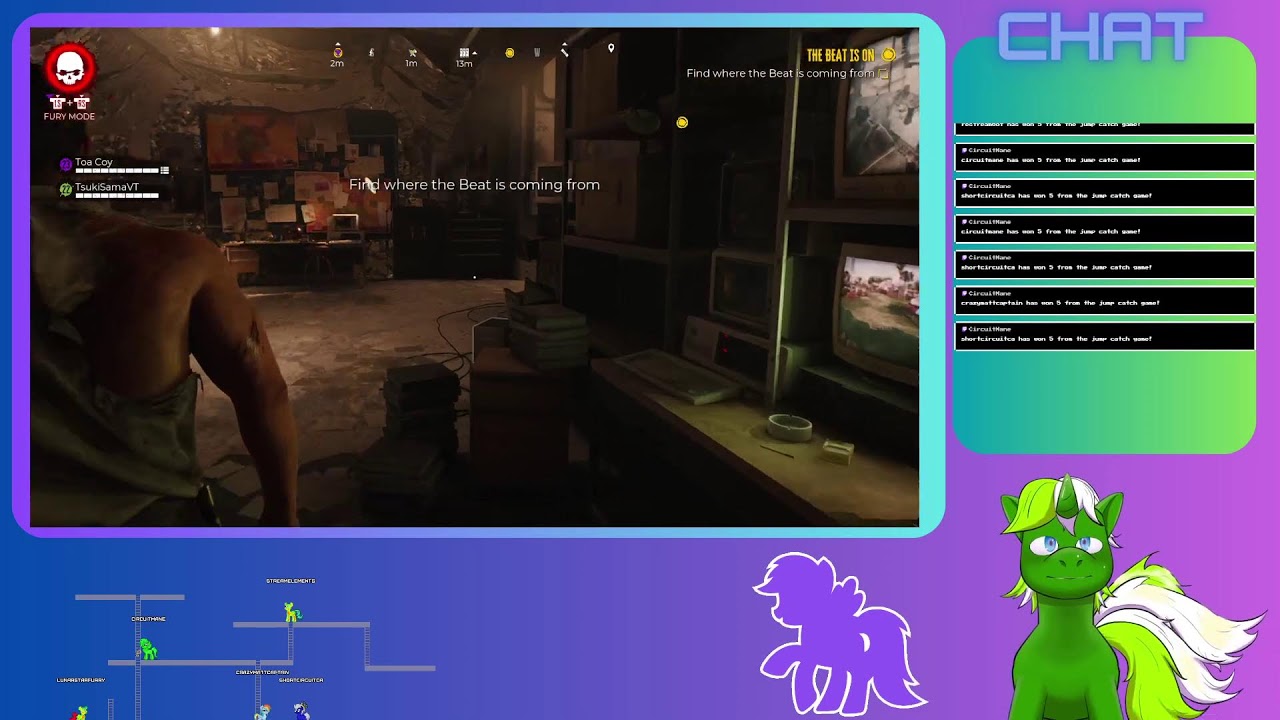Viewport: 1280px width, 720px height.
Task: Click the white location pin on the compass
Action: click(x=611, y=48)
